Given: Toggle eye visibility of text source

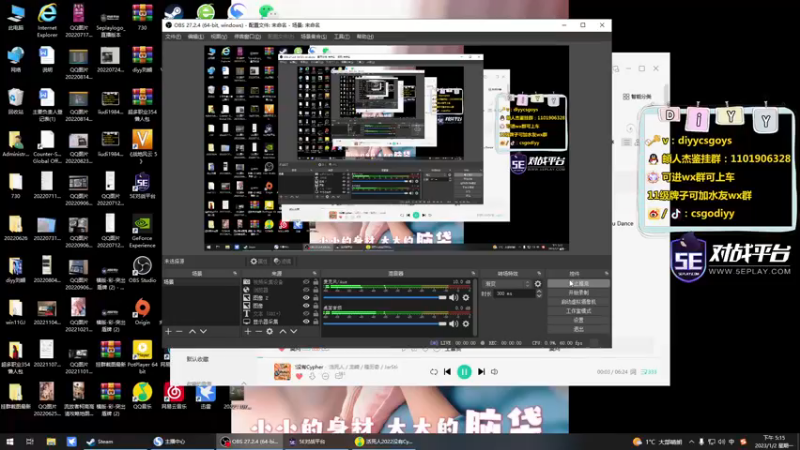Looking at the screenshot, I should (x=306, y=314).
